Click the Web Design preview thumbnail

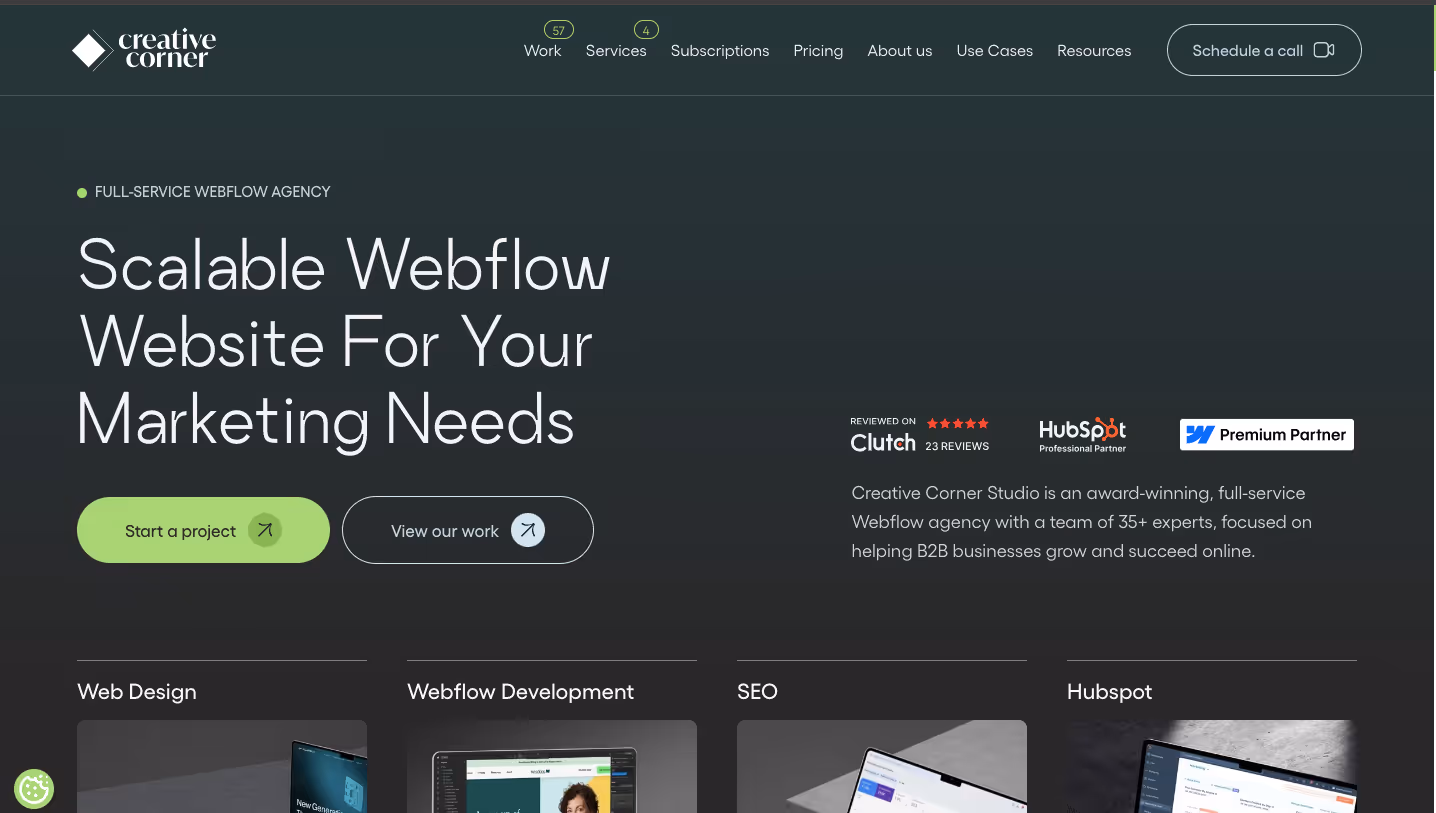point(222,766)
